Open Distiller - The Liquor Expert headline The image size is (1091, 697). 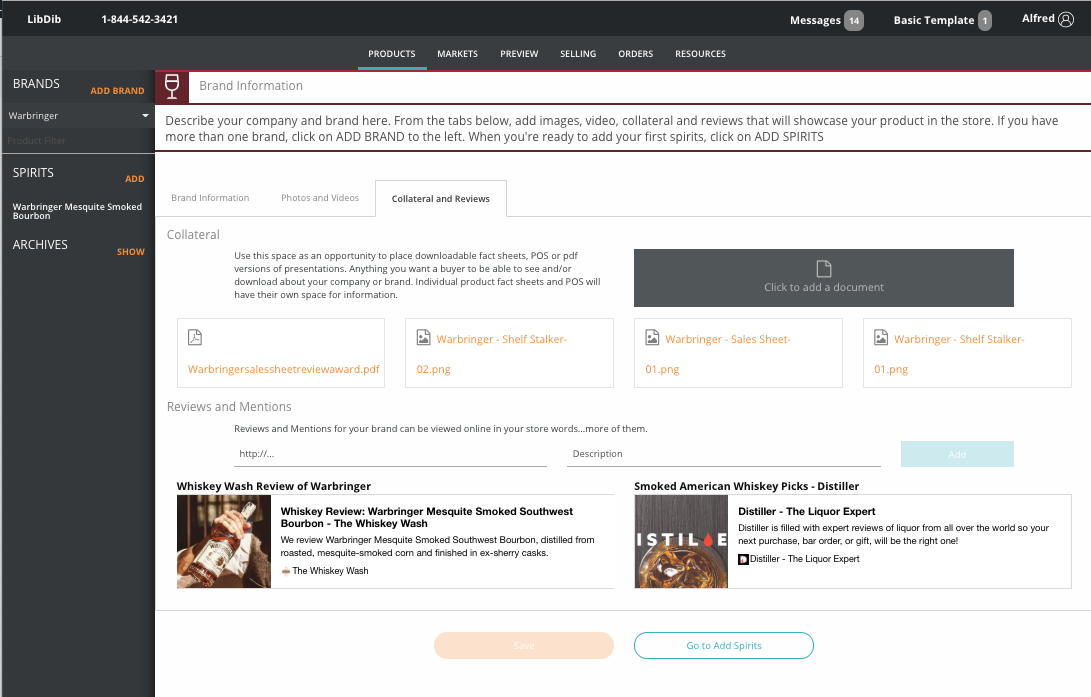point(806,511)
